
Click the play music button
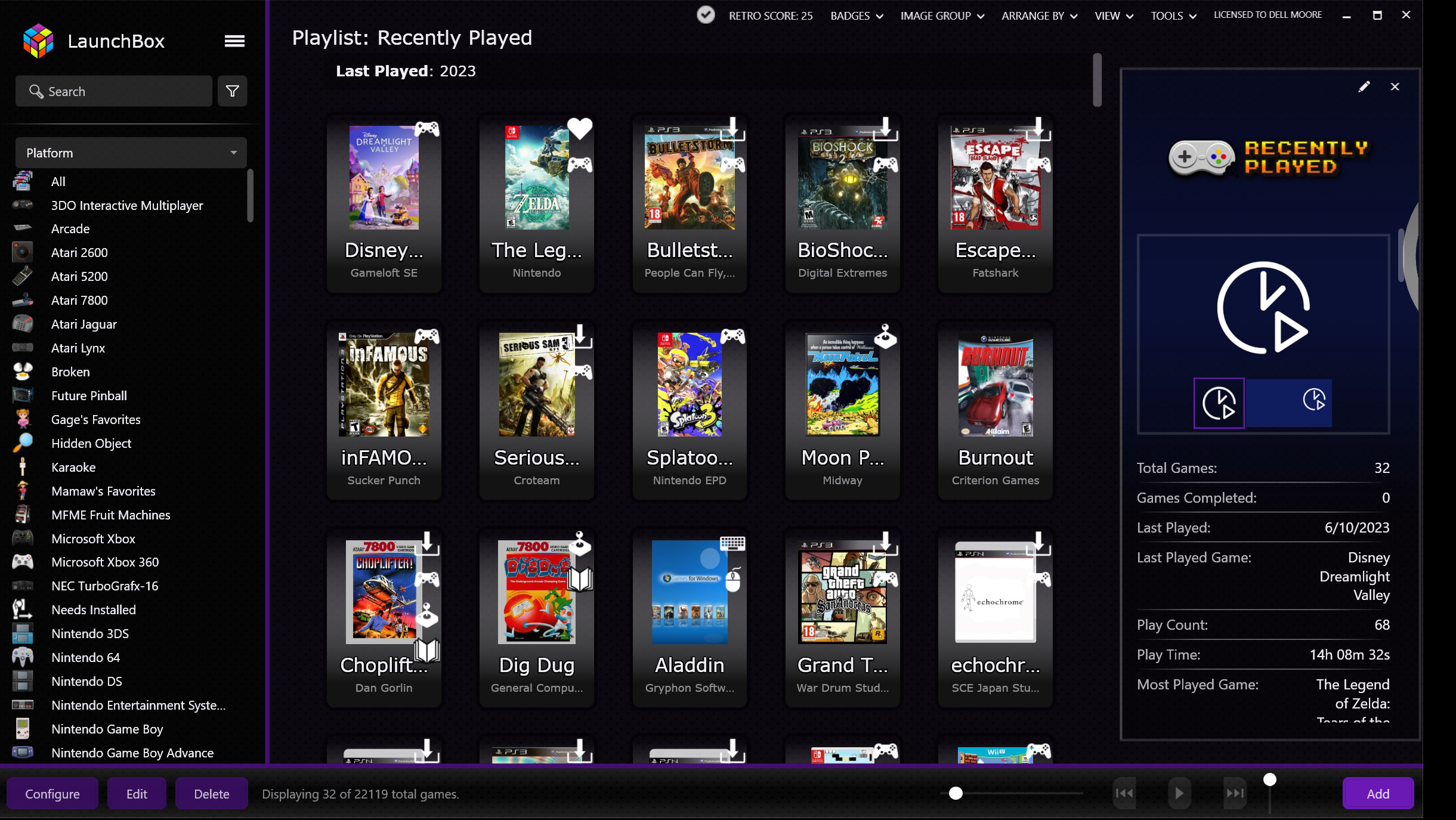[x=1179, y=793]
